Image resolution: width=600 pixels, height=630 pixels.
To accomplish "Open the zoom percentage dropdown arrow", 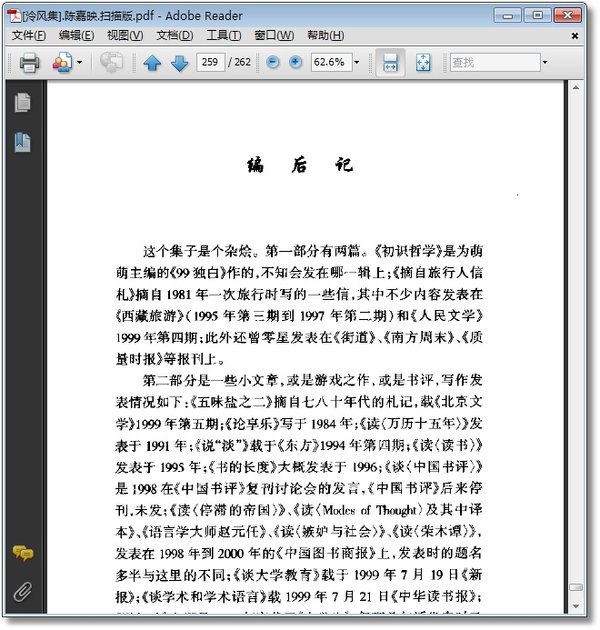I will (356, 62).
